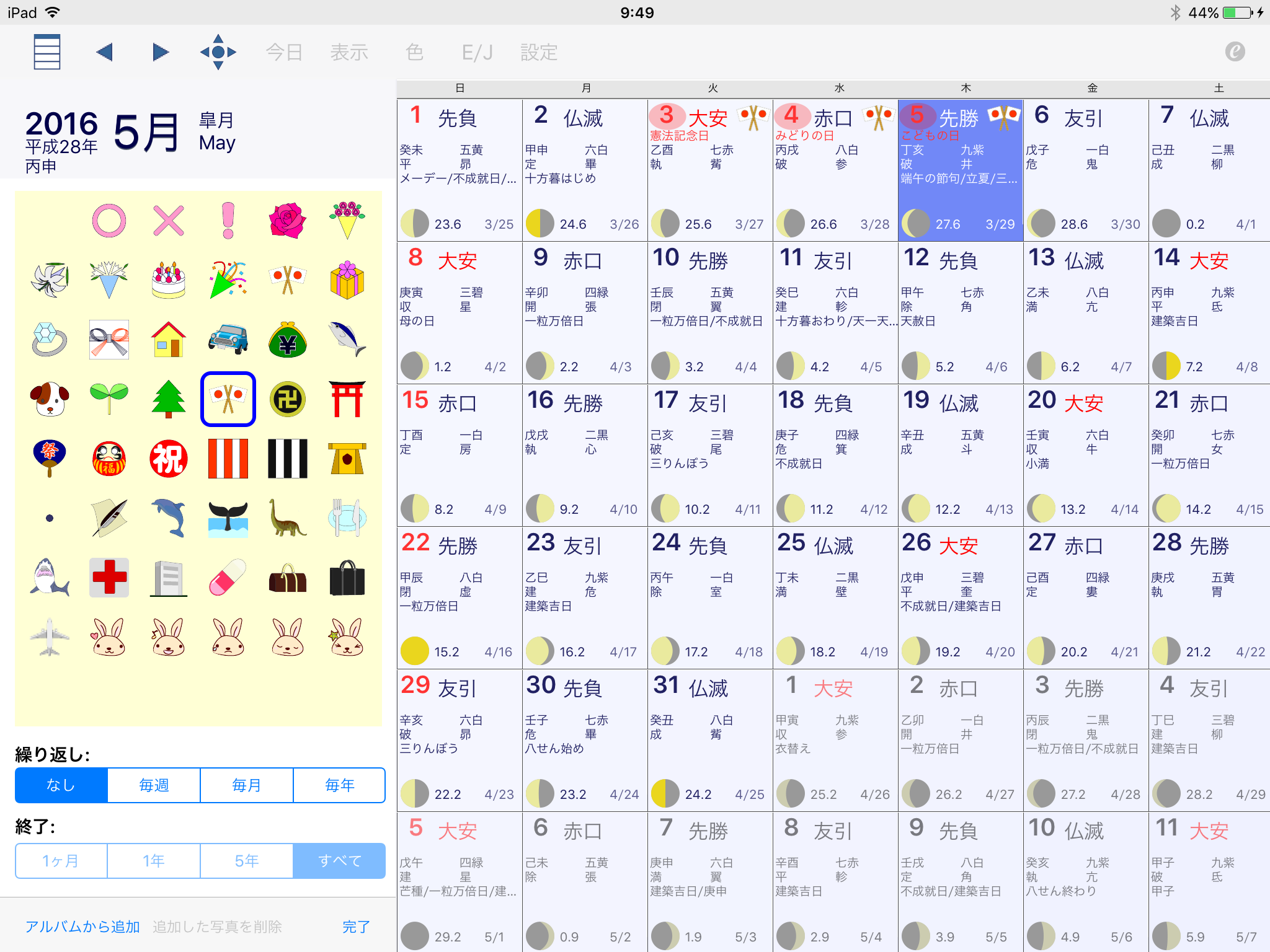Select the pink rose stamp icon
The height and width of the screenshot is (952, 1270).
coord(287,221)
